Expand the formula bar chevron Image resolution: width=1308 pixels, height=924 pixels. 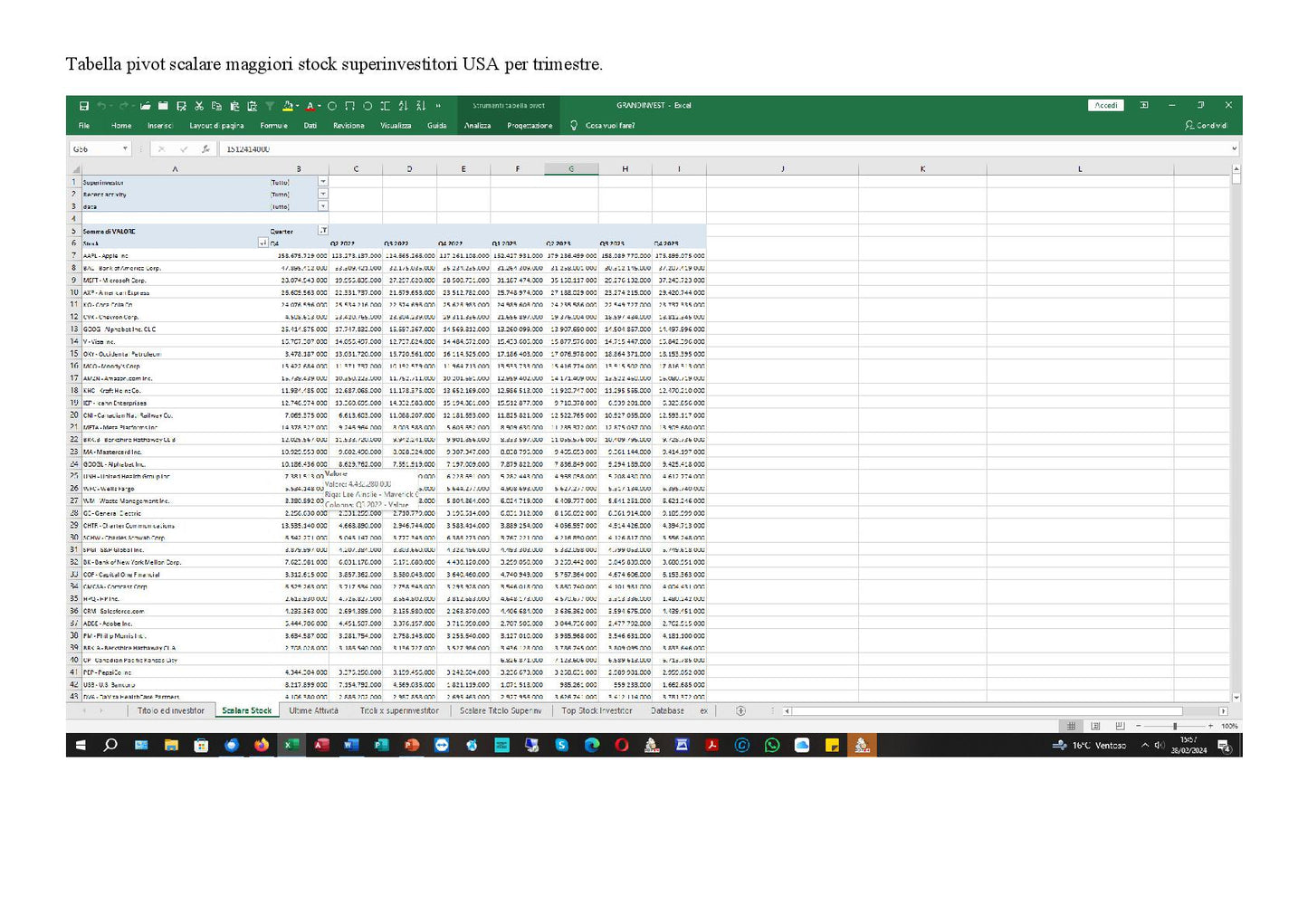click(x=1233, y=148)
